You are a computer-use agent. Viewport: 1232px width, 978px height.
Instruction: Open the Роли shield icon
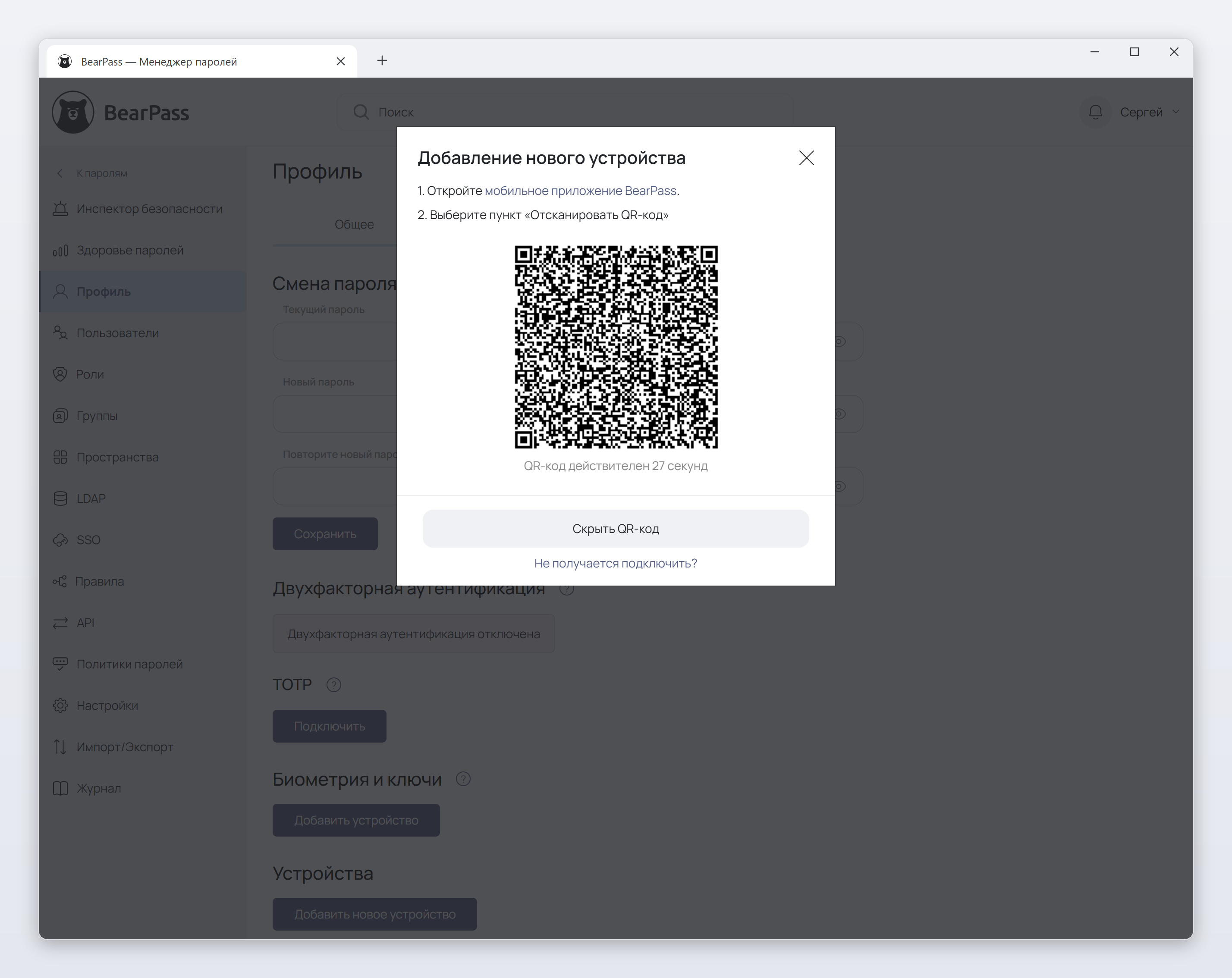[x=60, y=374]
